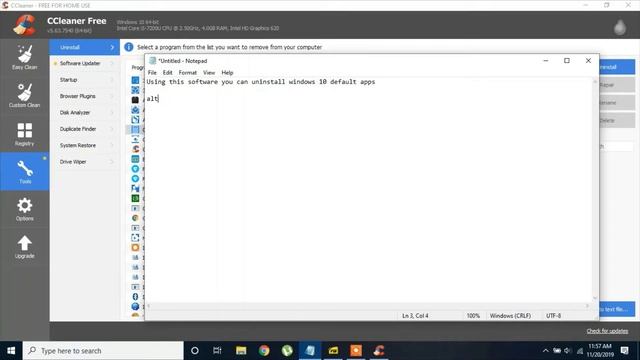
Task: Minimize the Notepad window
Action: coord(546,60)
